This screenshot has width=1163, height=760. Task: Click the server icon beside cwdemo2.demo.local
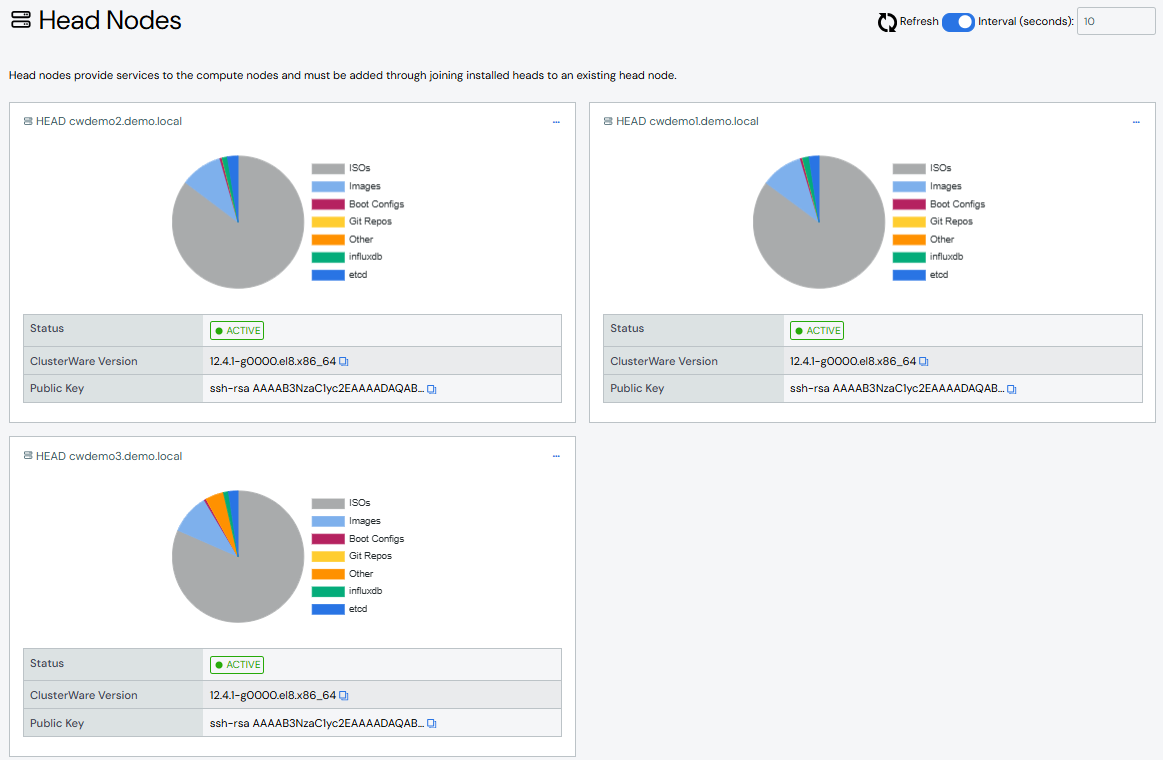pos(28,122)
